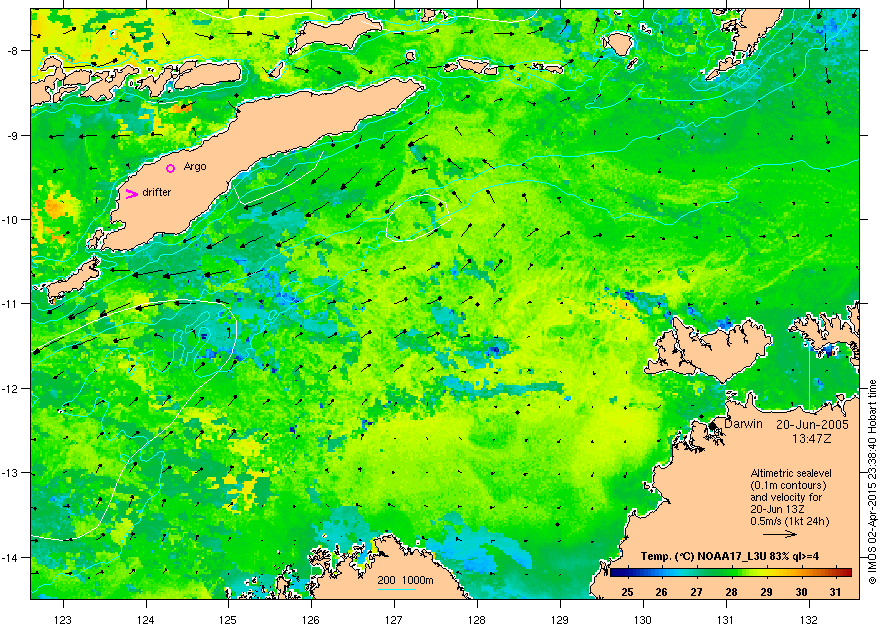Click the '-10' latitude axis label
The image size is (880, 630).
(x=10, y=219)
